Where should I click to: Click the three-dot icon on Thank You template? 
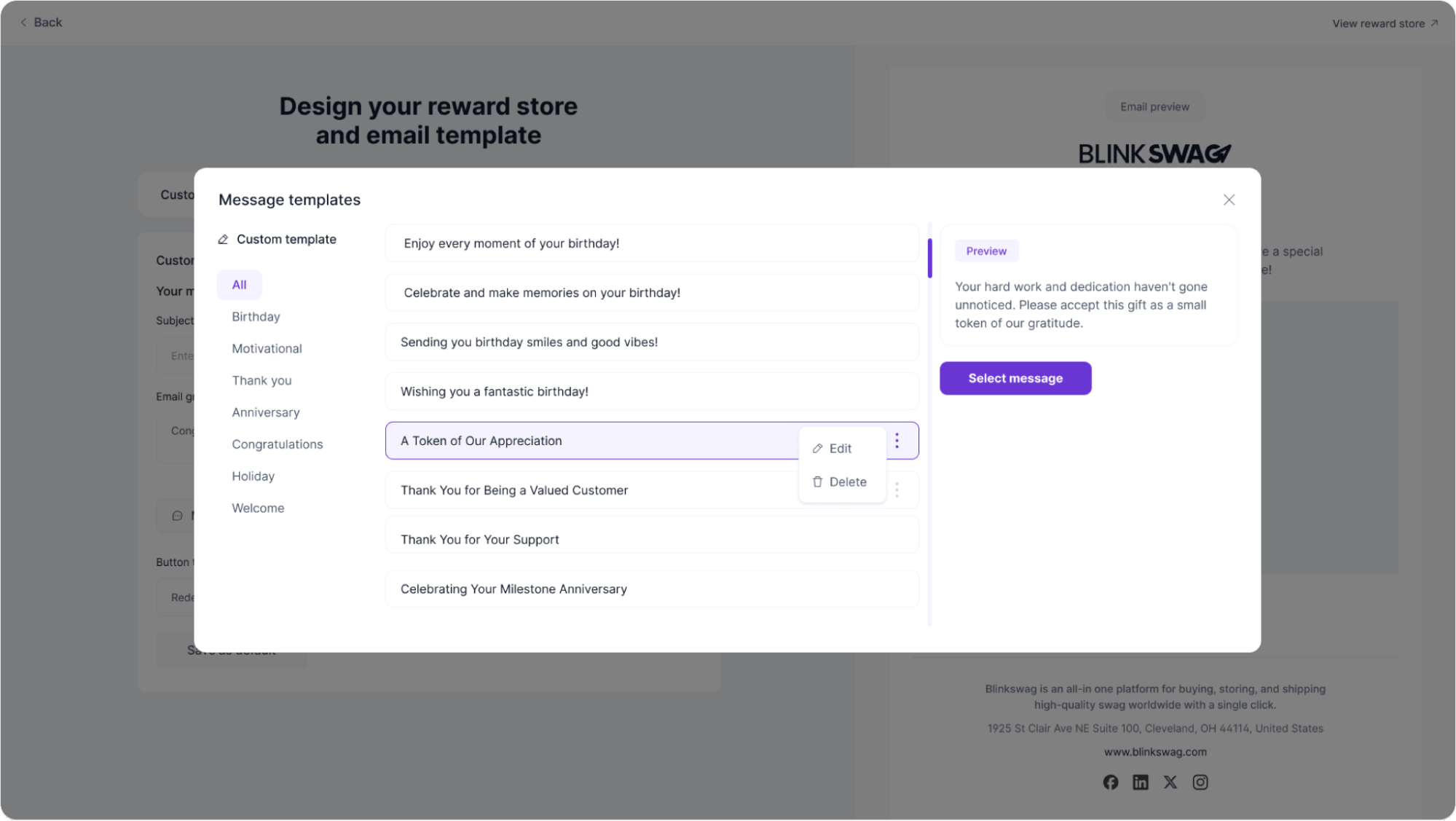[897, 490]
